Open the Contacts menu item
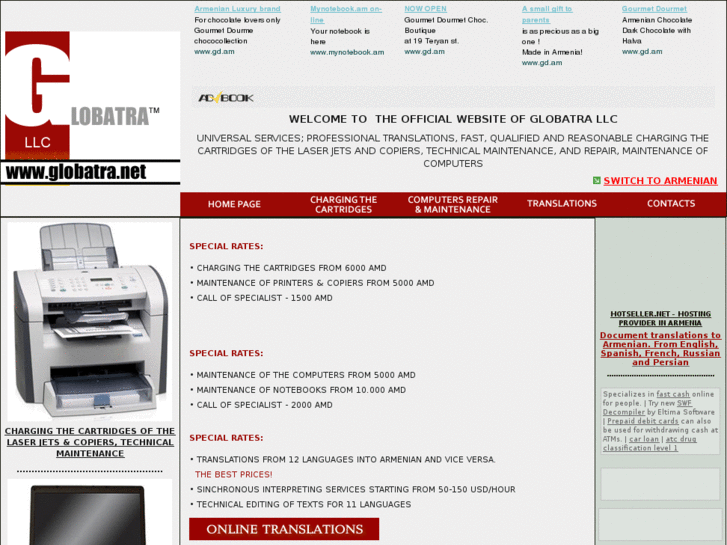The image size is (727, 545). tap(671, 204)
